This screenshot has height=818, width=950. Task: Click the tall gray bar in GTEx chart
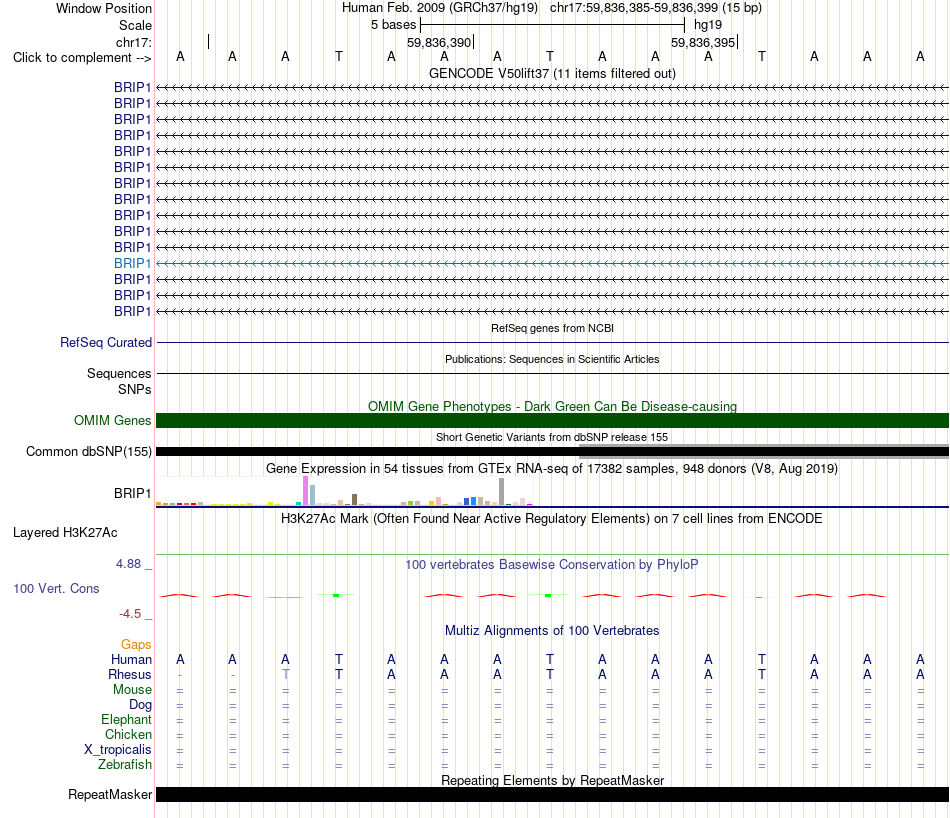502,492
